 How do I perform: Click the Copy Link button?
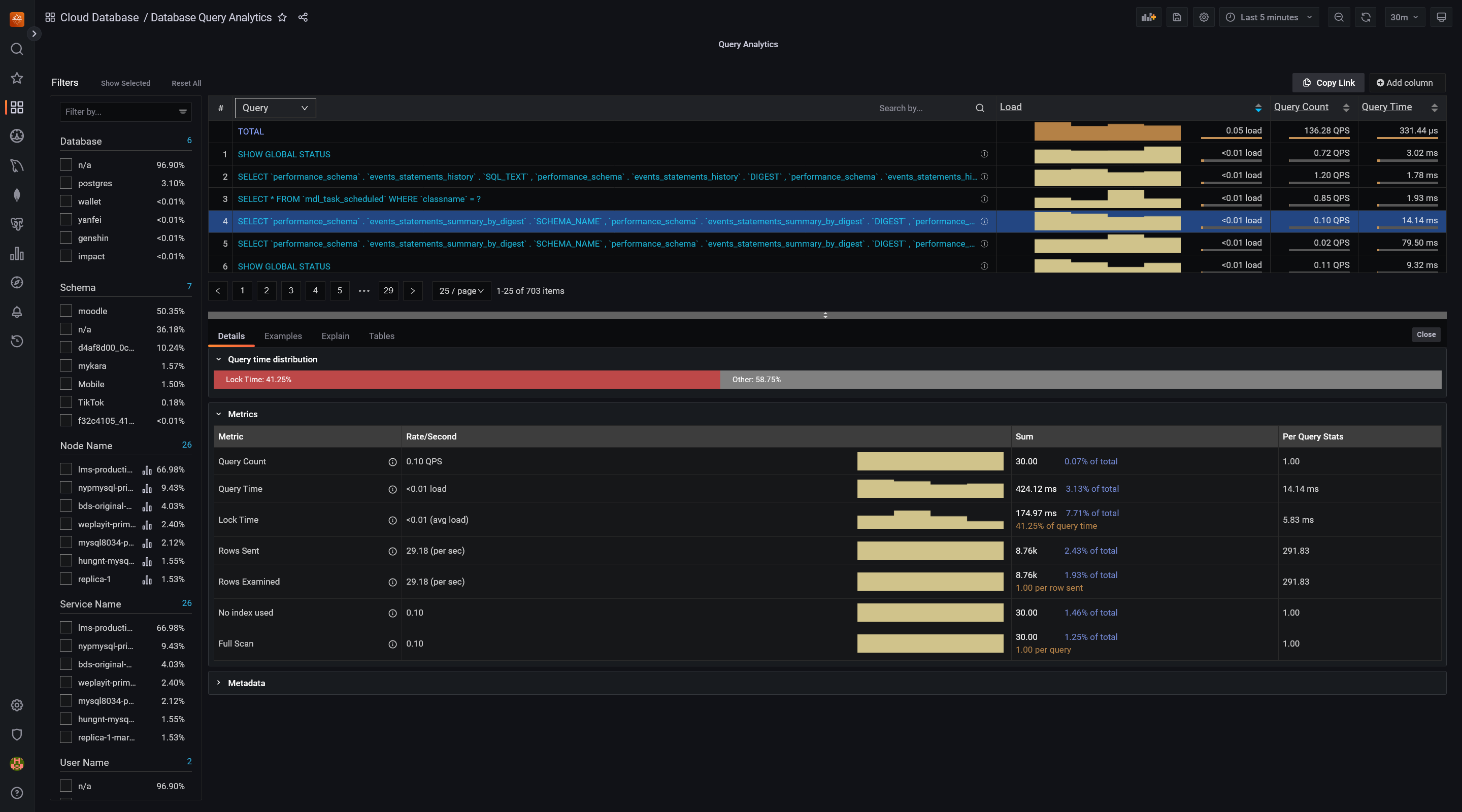click(1328, 83)
